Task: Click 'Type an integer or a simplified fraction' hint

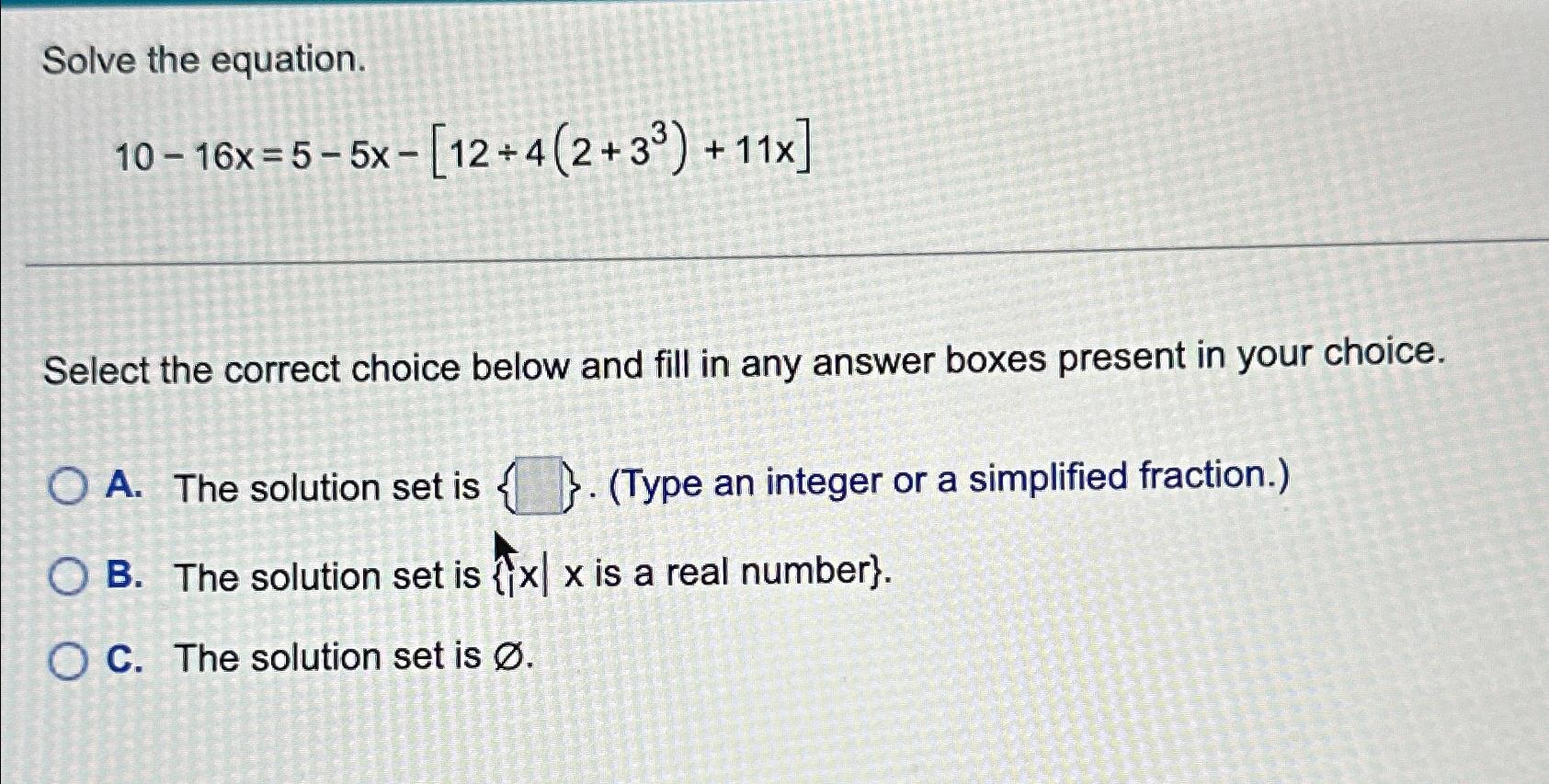Action: pos(947,480)
